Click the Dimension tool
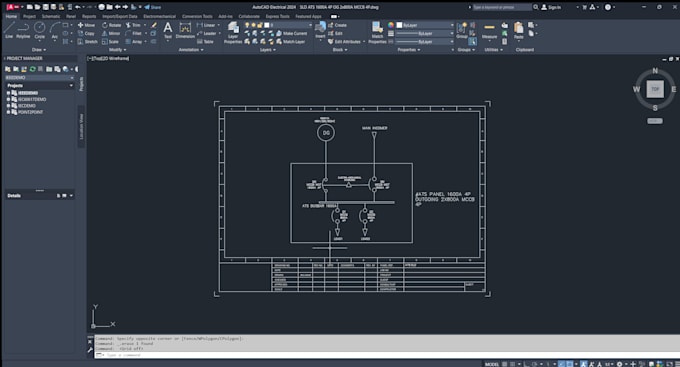The height and width of the screenshot is (367, 680). [x=185, y=31]
